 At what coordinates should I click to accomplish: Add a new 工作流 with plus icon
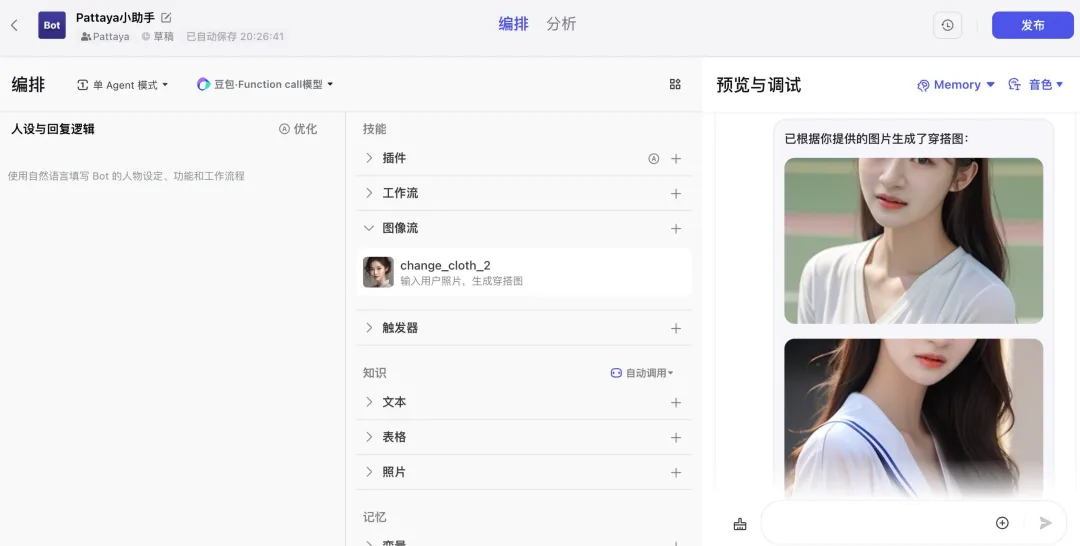point(676,193)
